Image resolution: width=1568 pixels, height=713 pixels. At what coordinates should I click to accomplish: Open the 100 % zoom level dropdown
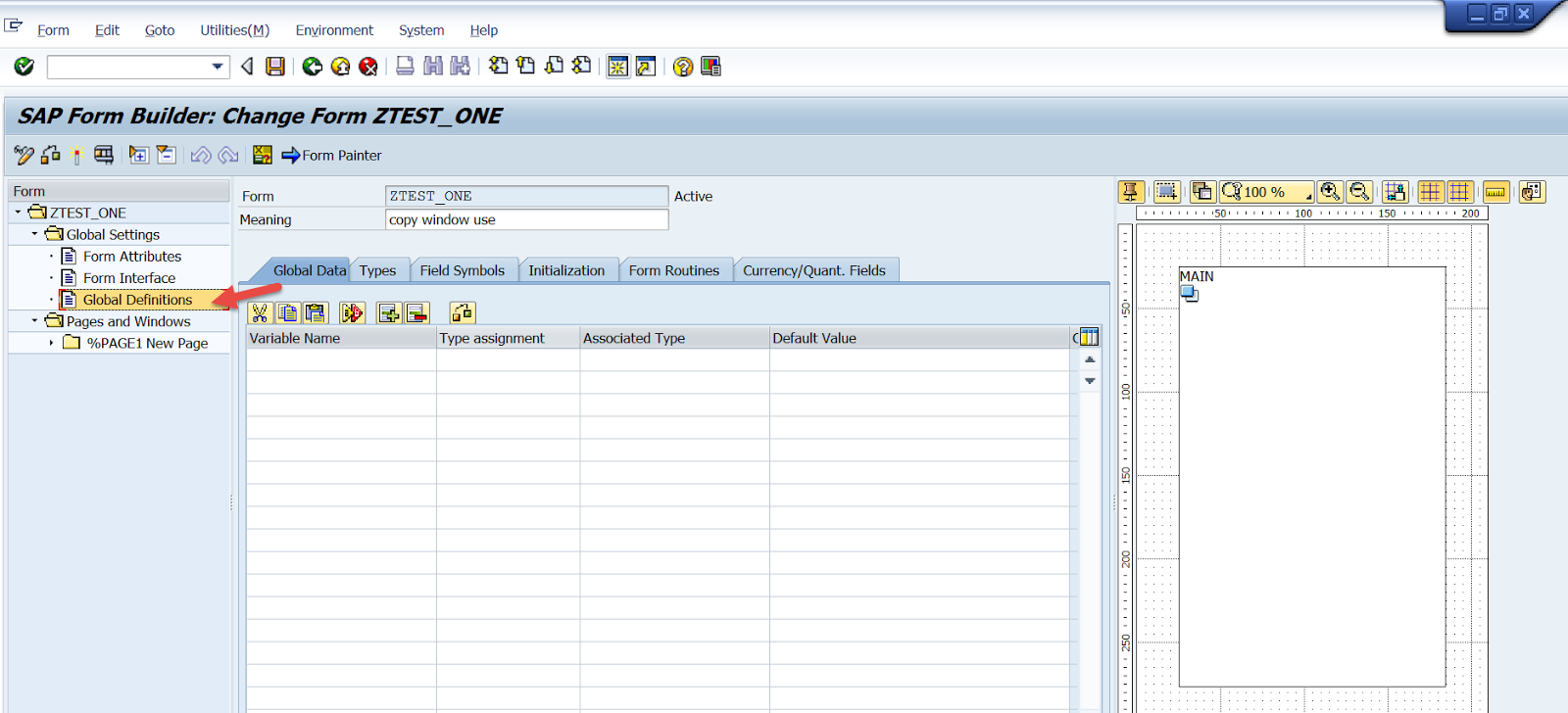[x=1307, y=195]
